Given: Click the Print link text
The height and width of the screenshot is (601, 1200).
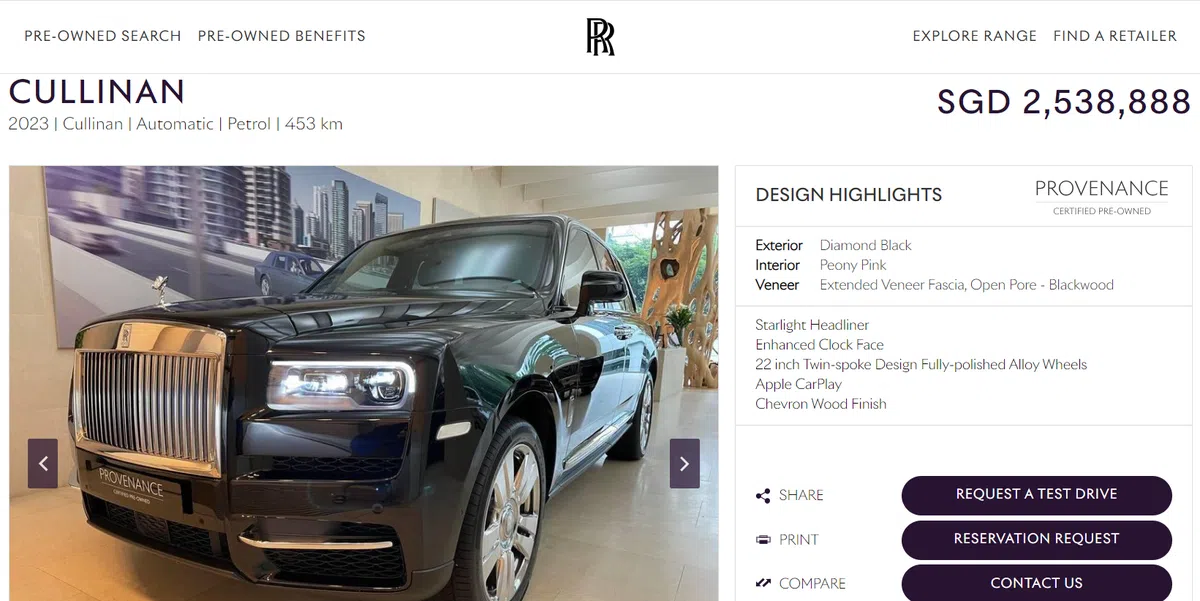Looking at the screenshot, I should pos(799,540).
